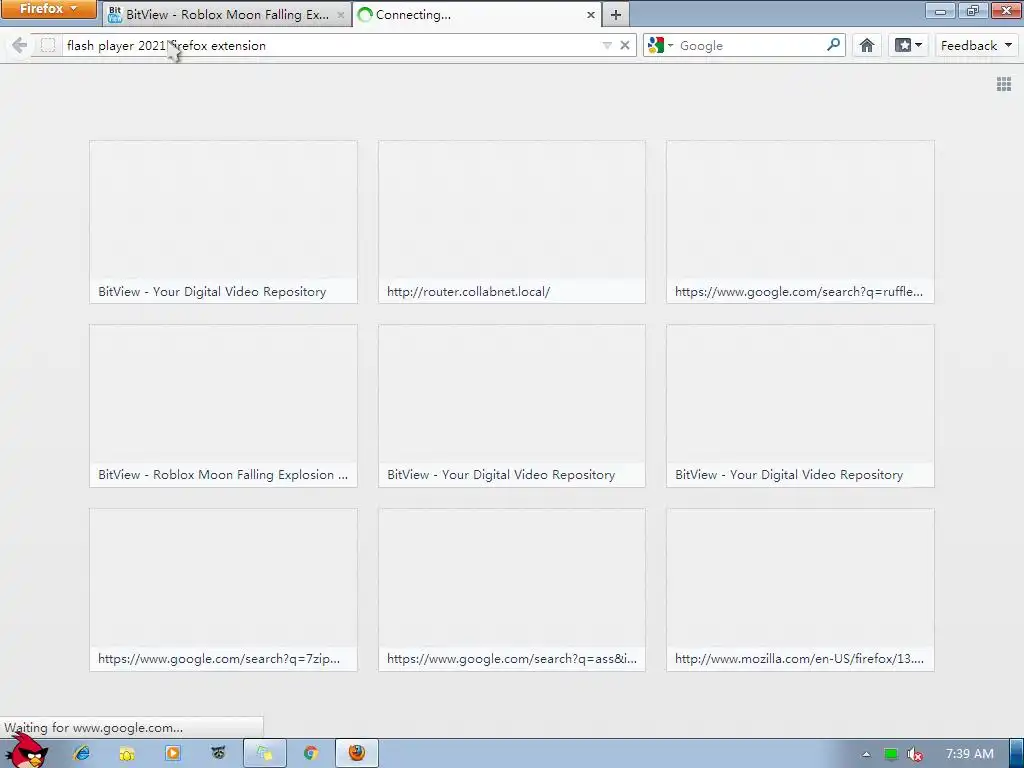This screenshot has height=768, width=1024.
Task: Open a new tab with plus button
Action: click(616, 14)
